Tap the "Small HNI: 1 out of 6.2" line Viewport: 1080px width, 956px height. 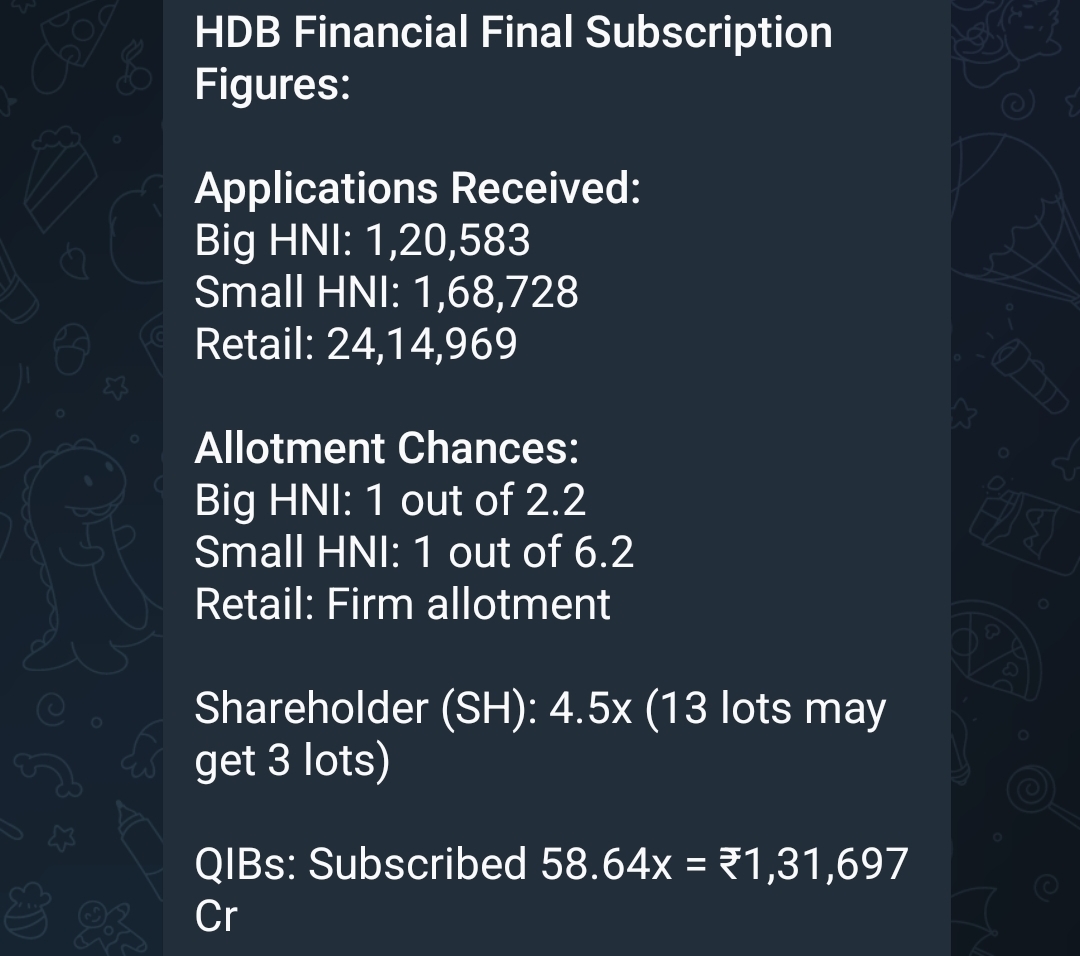(414, 552)
